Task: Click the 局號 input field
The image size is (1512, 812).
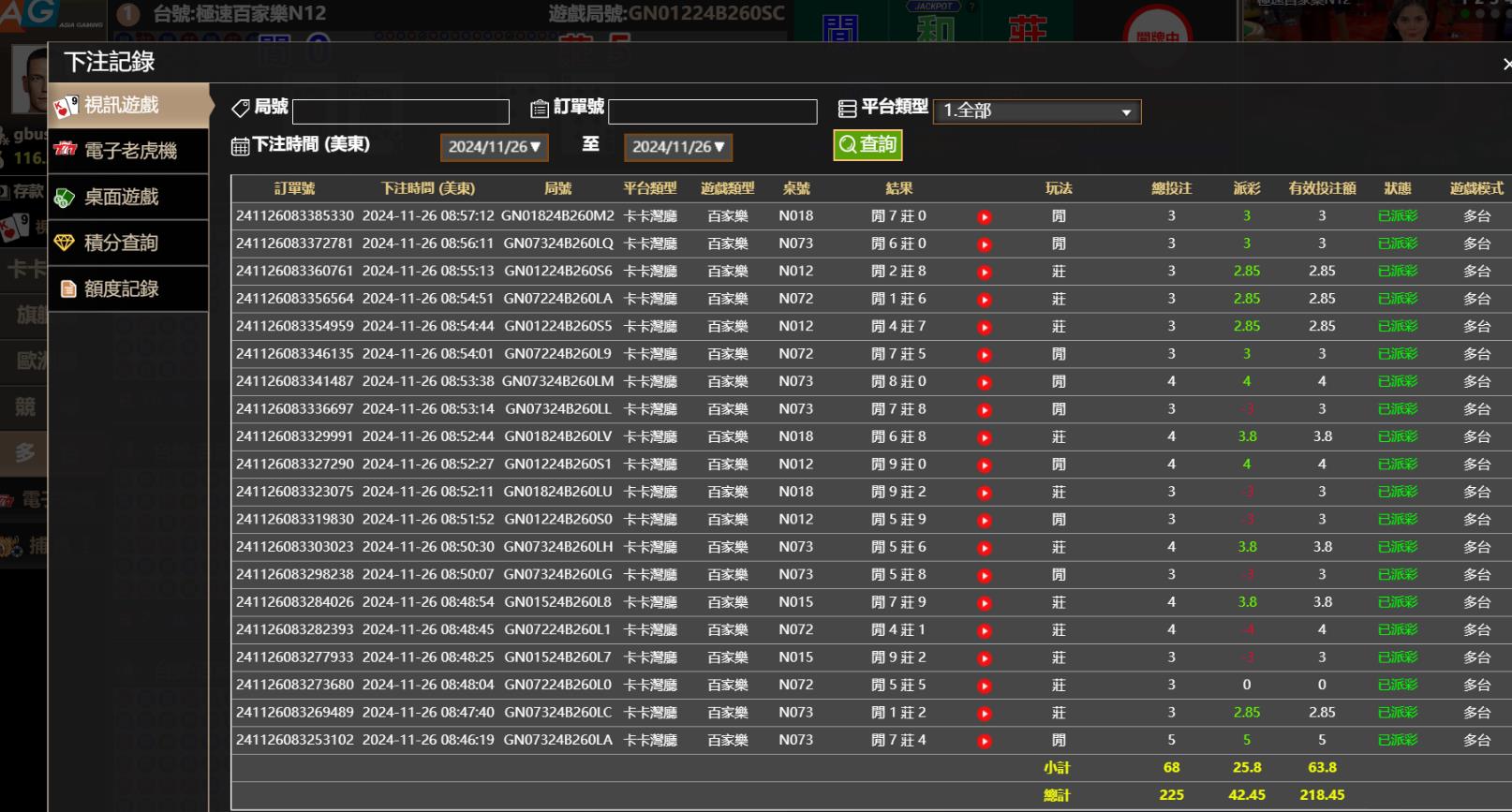Action: tap(400, 111)
